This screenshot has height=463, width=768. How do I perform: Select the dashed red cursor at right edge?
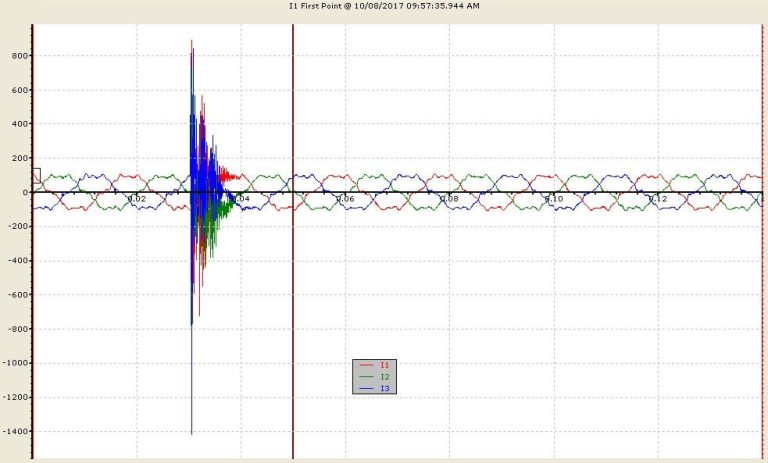(x=762, y=241)
